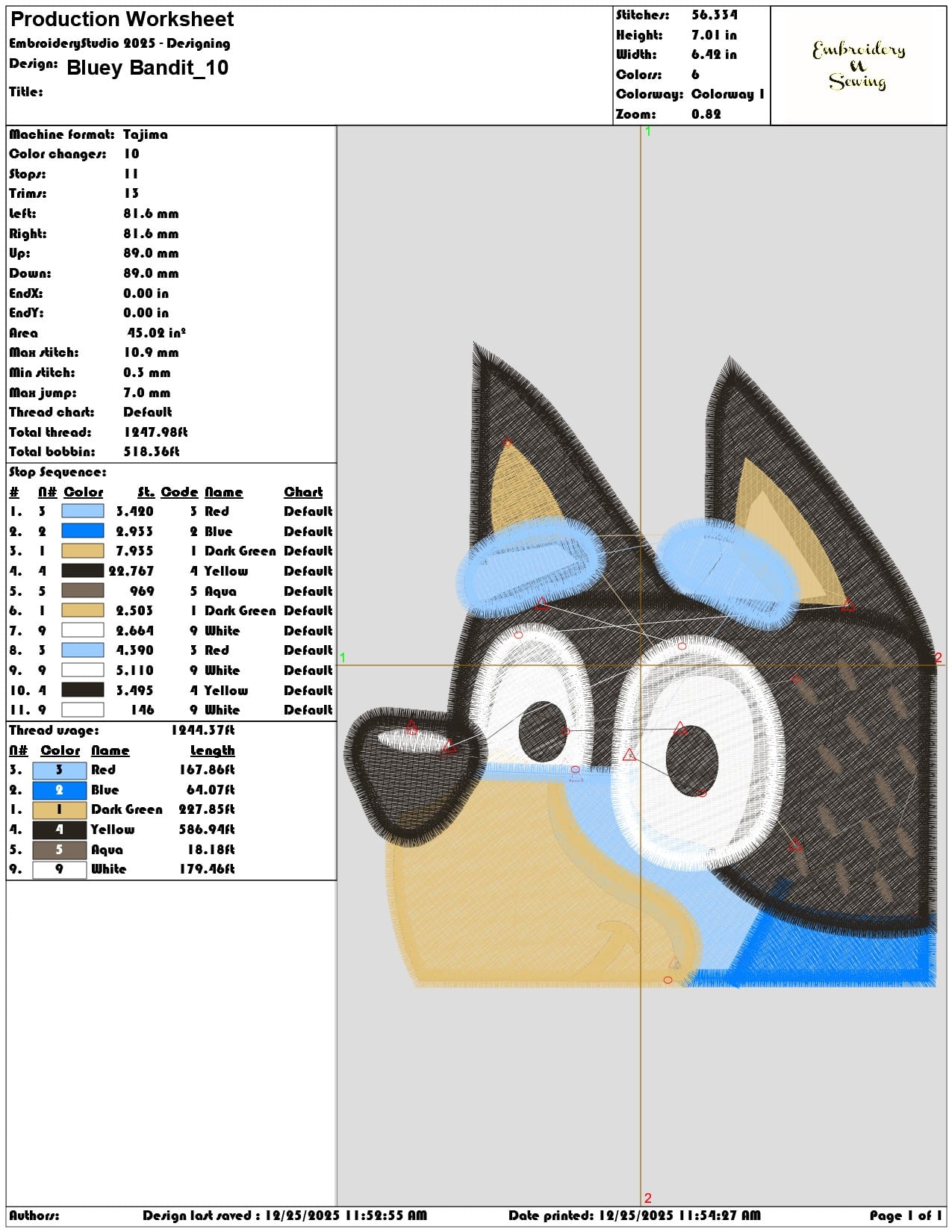The image size is (952, 1232).
Task: Click the Embroidery & Sewing logo
Action: 859,66
